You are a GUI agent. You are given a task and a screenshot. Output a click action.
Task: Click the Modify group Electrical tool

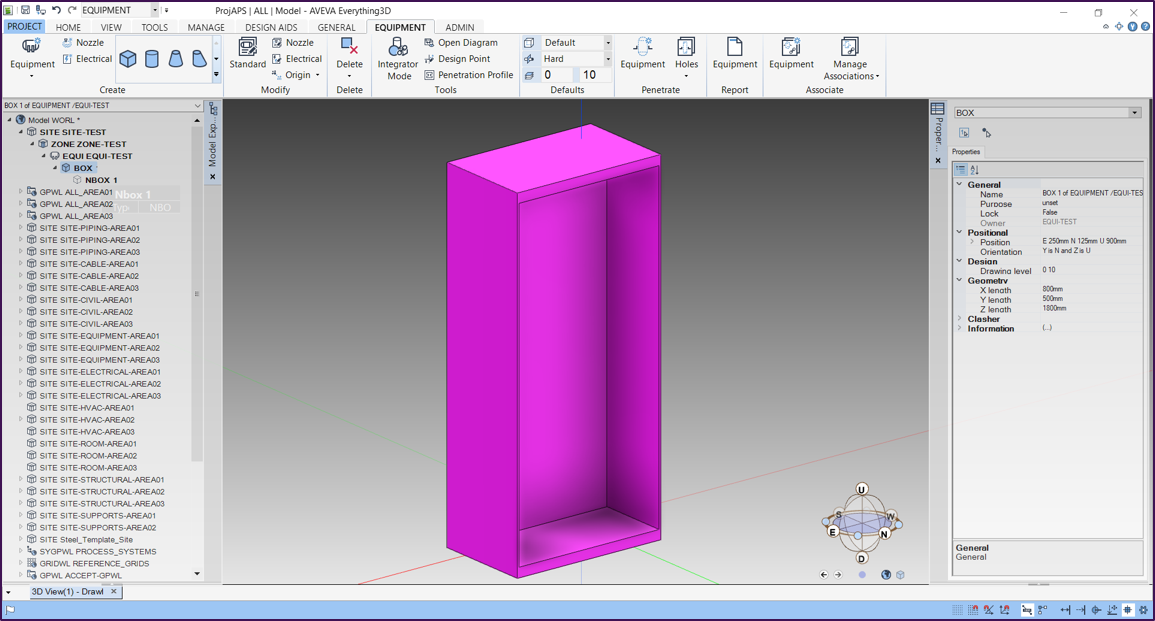297,59
